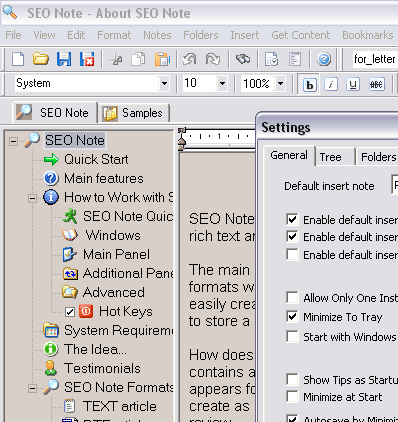Open the Edit menu
398x422 pixels.
click(76, 35)
